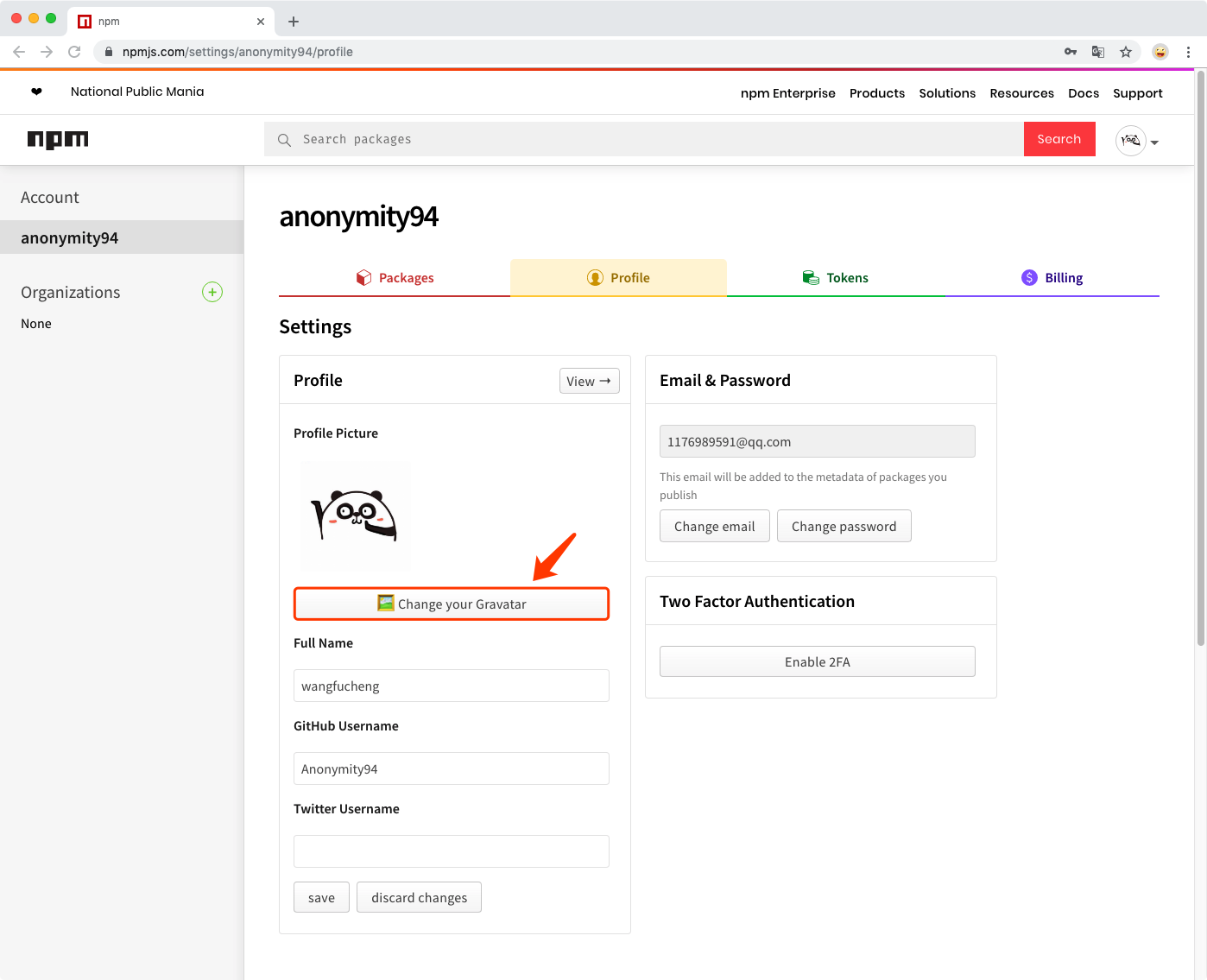The width and height of the screenshot is (1207, 980).
Task: Click the email address field
Action: pyautogui.click(x=818, y=441)
